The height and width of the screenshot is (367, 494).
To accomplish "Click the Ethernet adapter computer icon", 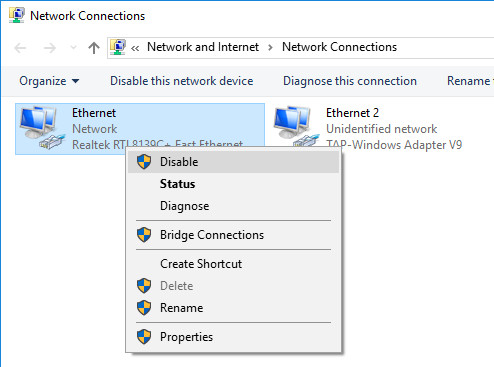I will (x=41, y=127).
